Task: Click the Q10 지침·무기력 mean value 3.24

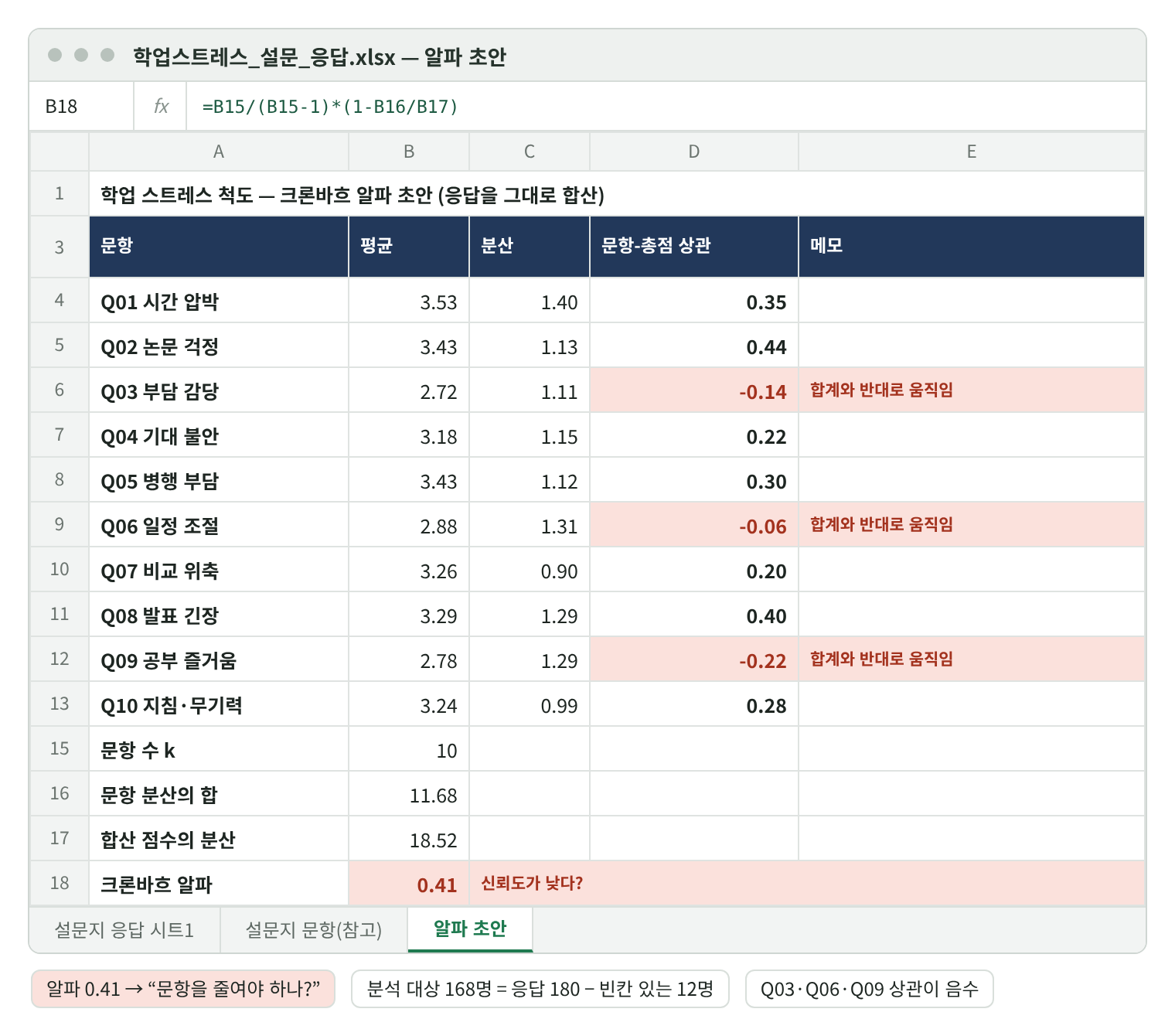Action: pyautogui.click(x=409, y=704)
